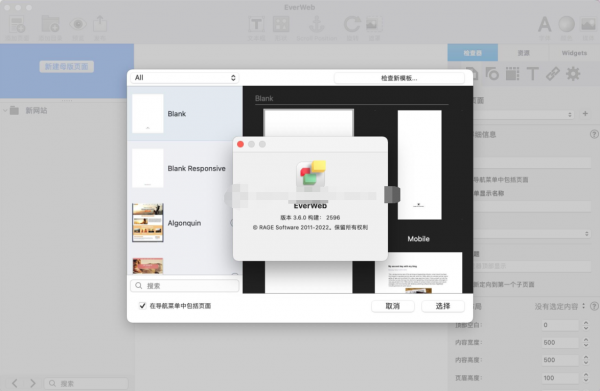Open the Media icon at toolbar end

coord(588,24)
